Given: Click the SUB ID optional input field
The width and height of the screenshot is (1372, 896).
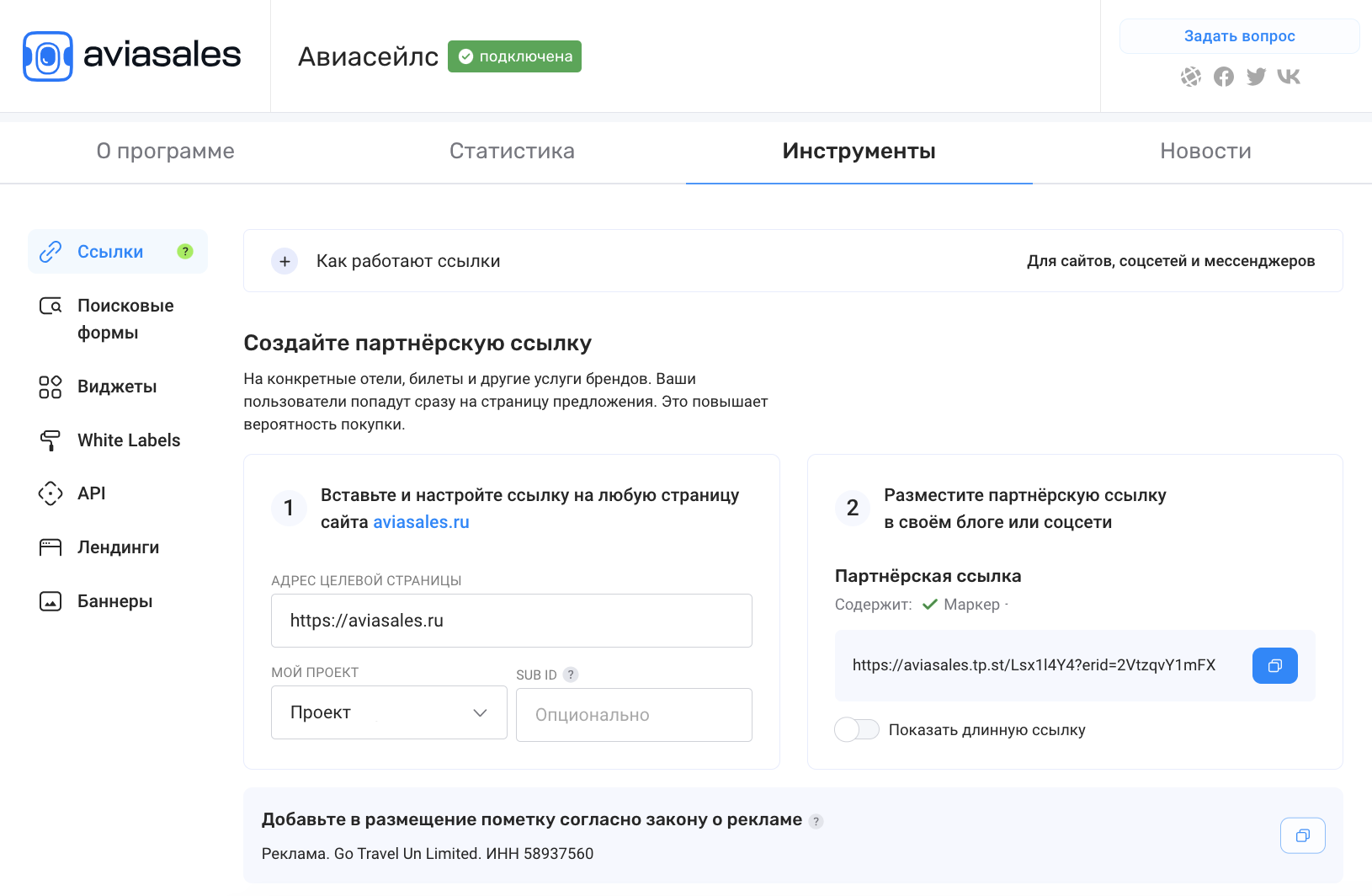Looking at the screenshot, I should click(634, 715).
